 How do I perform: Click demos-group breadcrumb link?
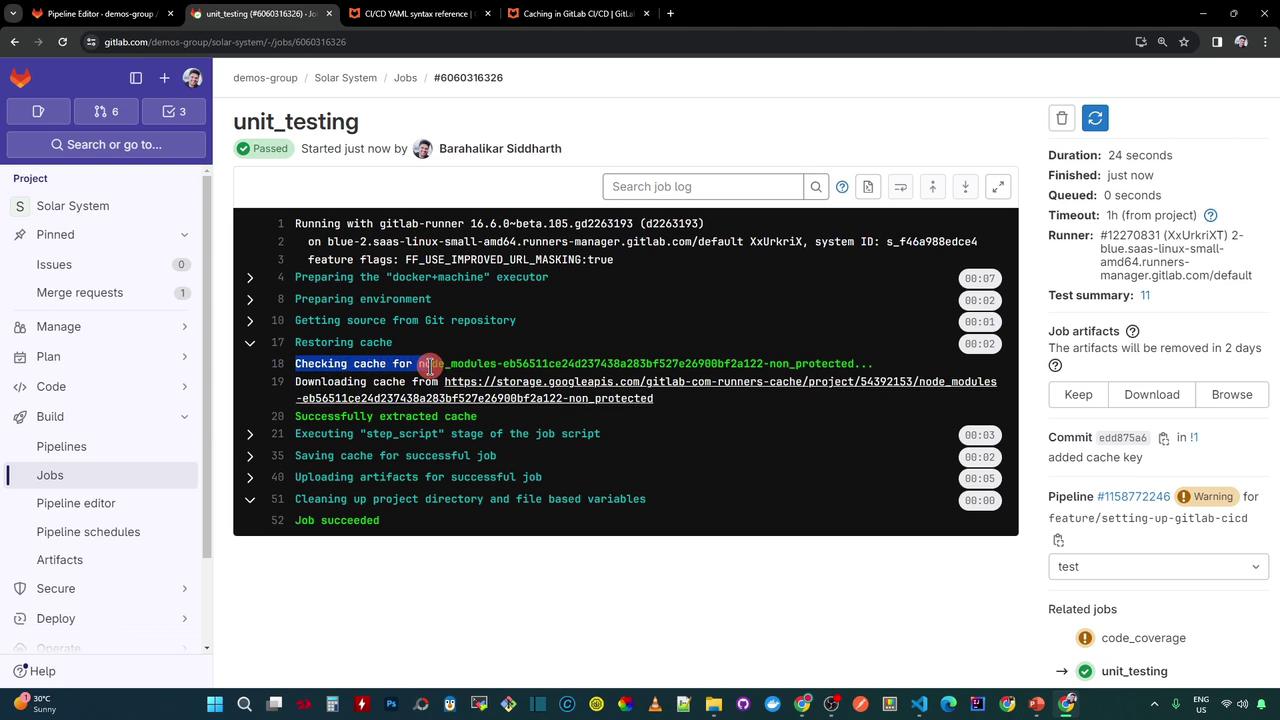click(265, 78)
